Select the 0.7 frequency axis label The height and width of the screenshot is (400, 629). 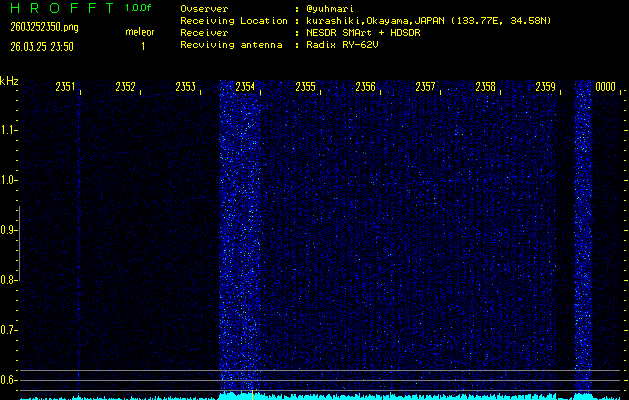(x=9, y=330)
